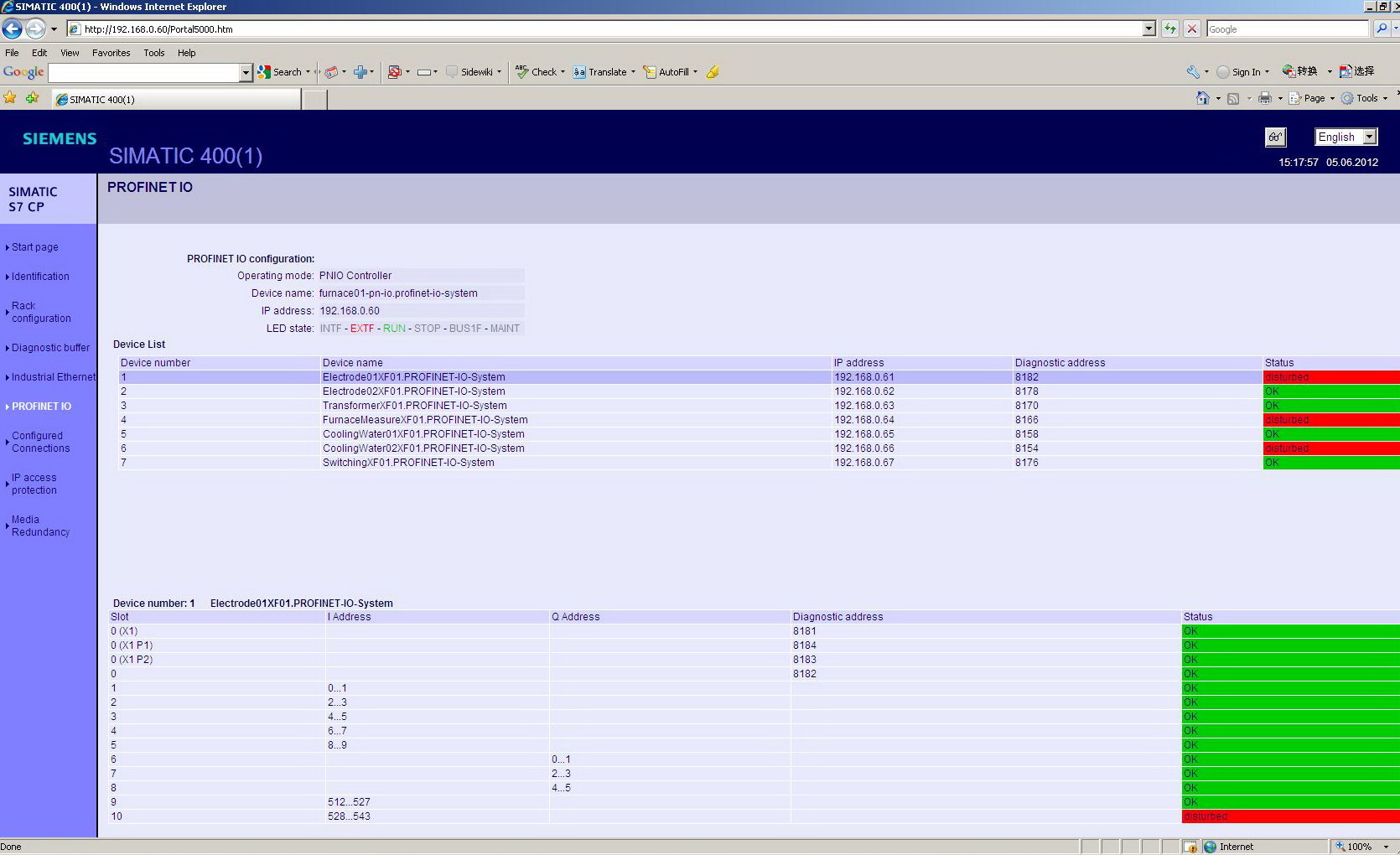This screenshot has width=1400, height=855.
Task: Open a new tab with the blank tab button
Action: (314, 100)
